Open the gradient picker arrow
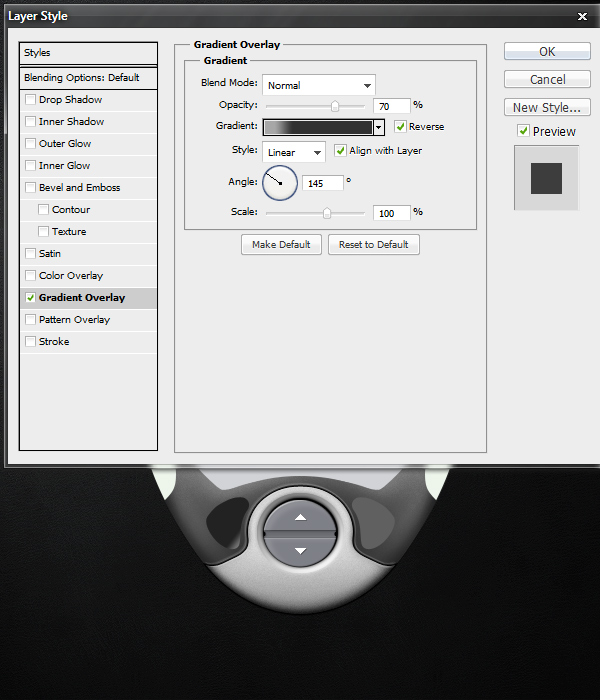The image size is (600, 700). point(379,128)
